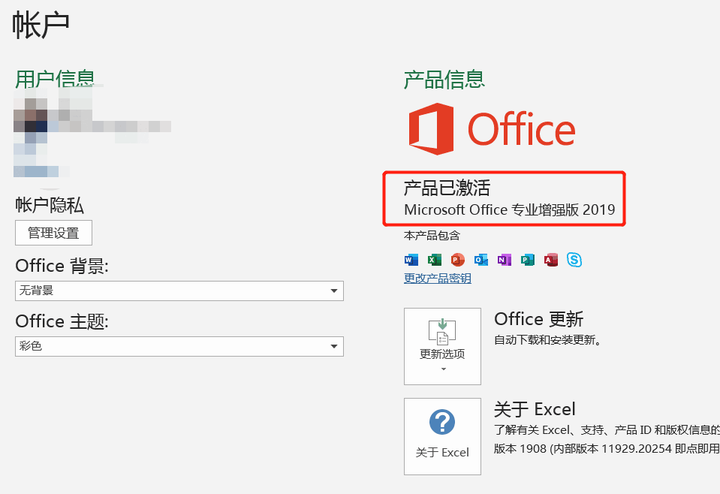Screen dimensions: 720x494
Task: Click the PowerPoint app icon
Action: [x=458, y=260]
